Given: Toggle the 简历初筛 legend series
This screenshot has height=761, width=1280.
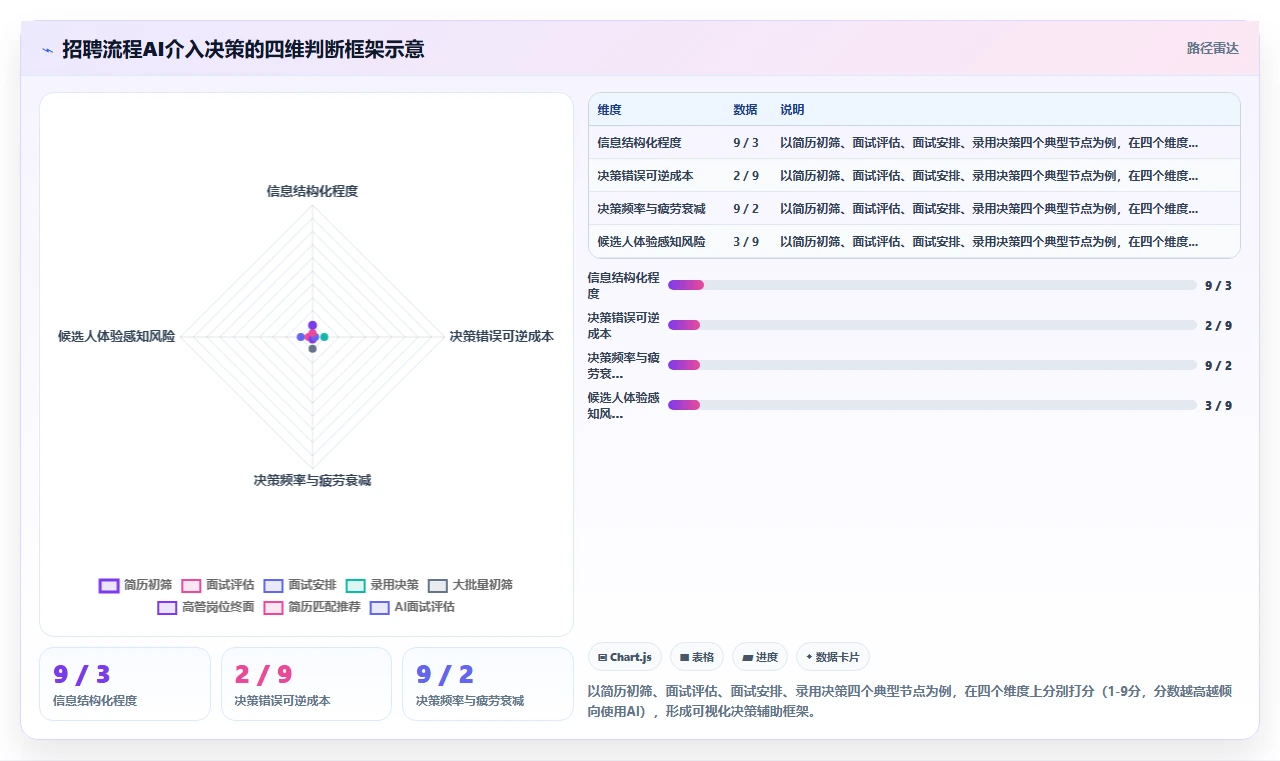Looking at the screenshot, I should pos(136,585).
